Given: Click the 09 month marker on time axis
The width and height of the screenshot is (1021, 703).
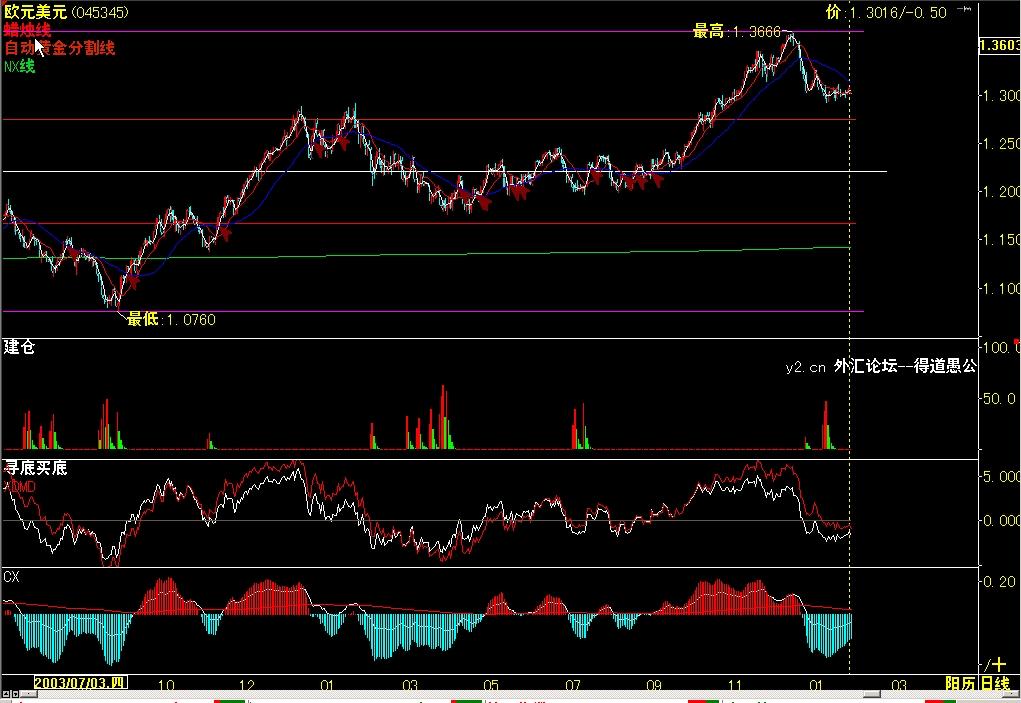Looking at the screenshot, I should 654,685.
